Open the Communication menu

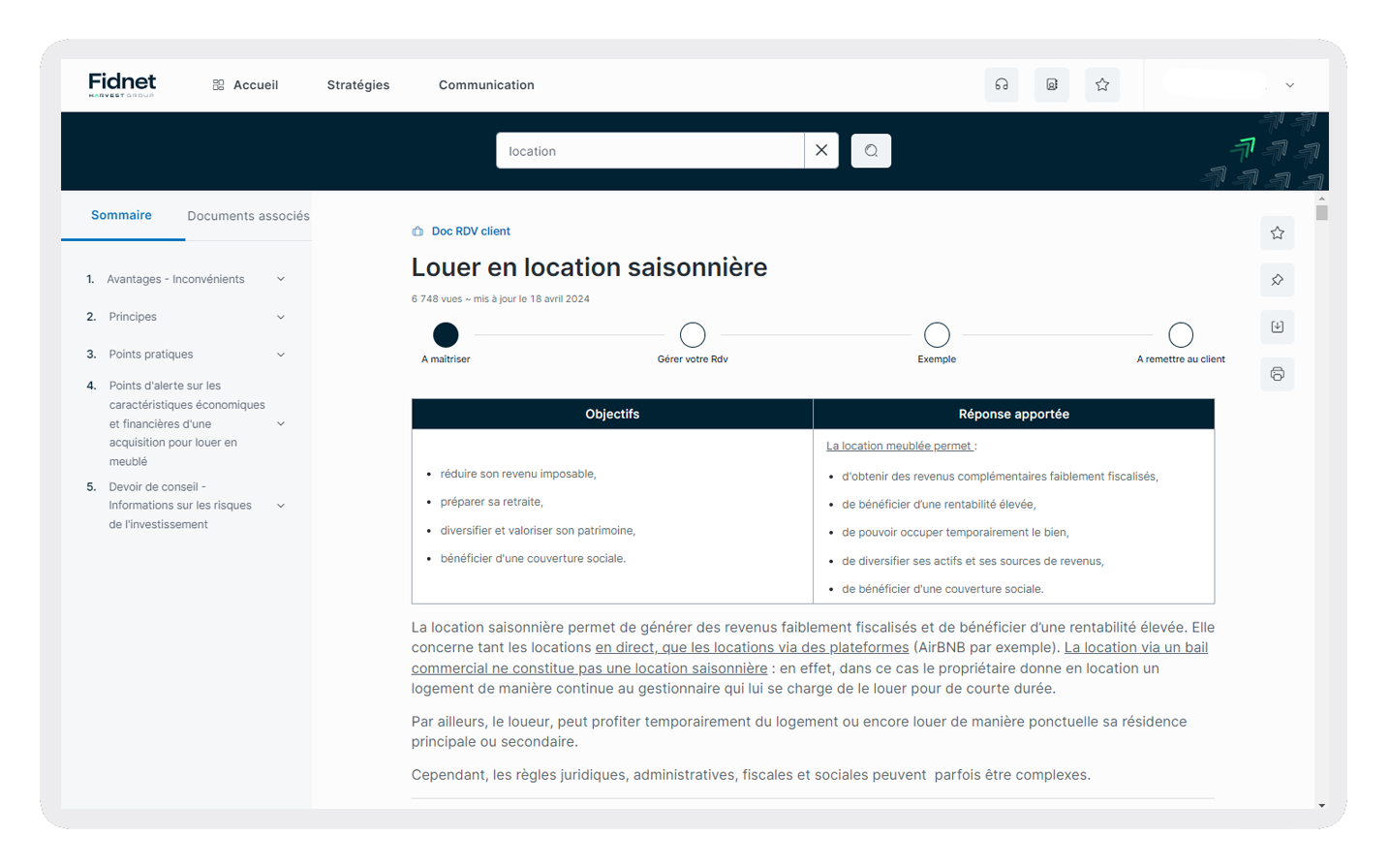tap(486, 85)
